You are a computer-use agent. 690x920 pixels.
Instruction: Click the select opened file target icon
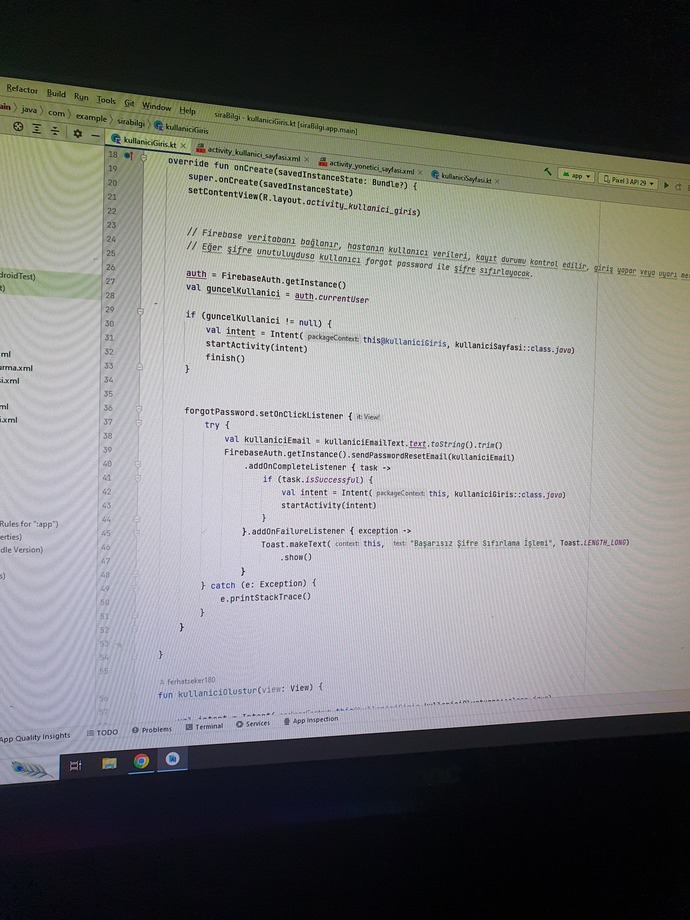coord(18,126)
